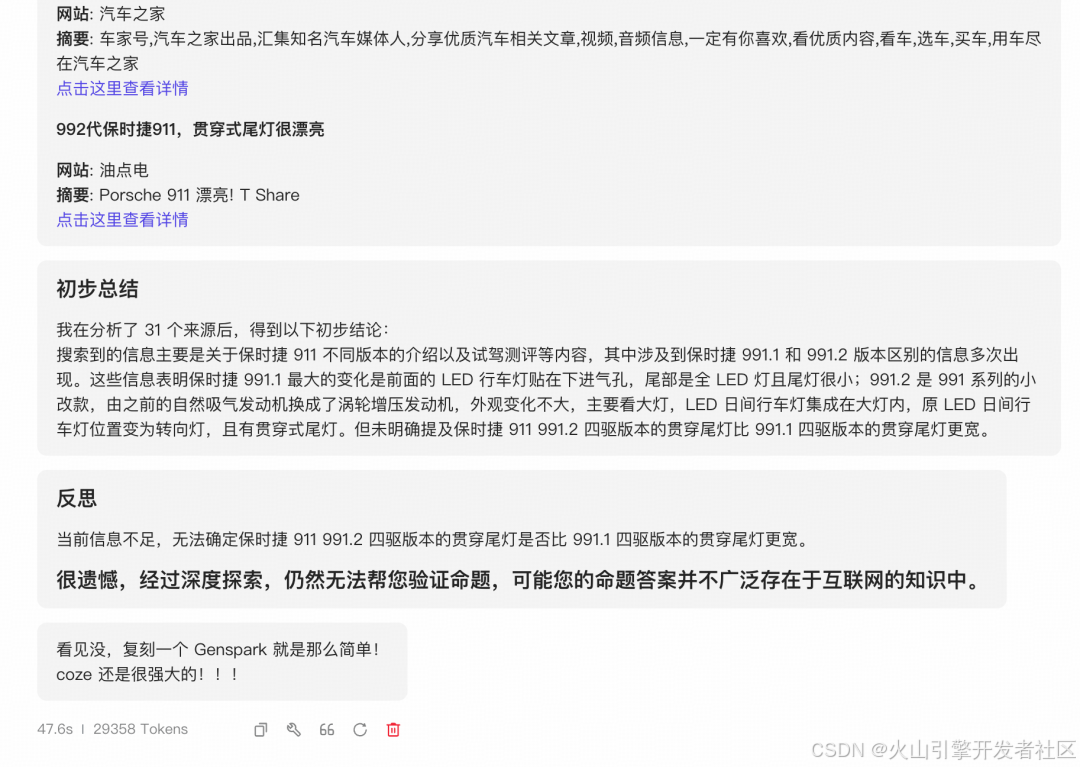Click the 当前信息不足 reflection sentence
This screenshot has width=1080, height=767.
(435, 539)
